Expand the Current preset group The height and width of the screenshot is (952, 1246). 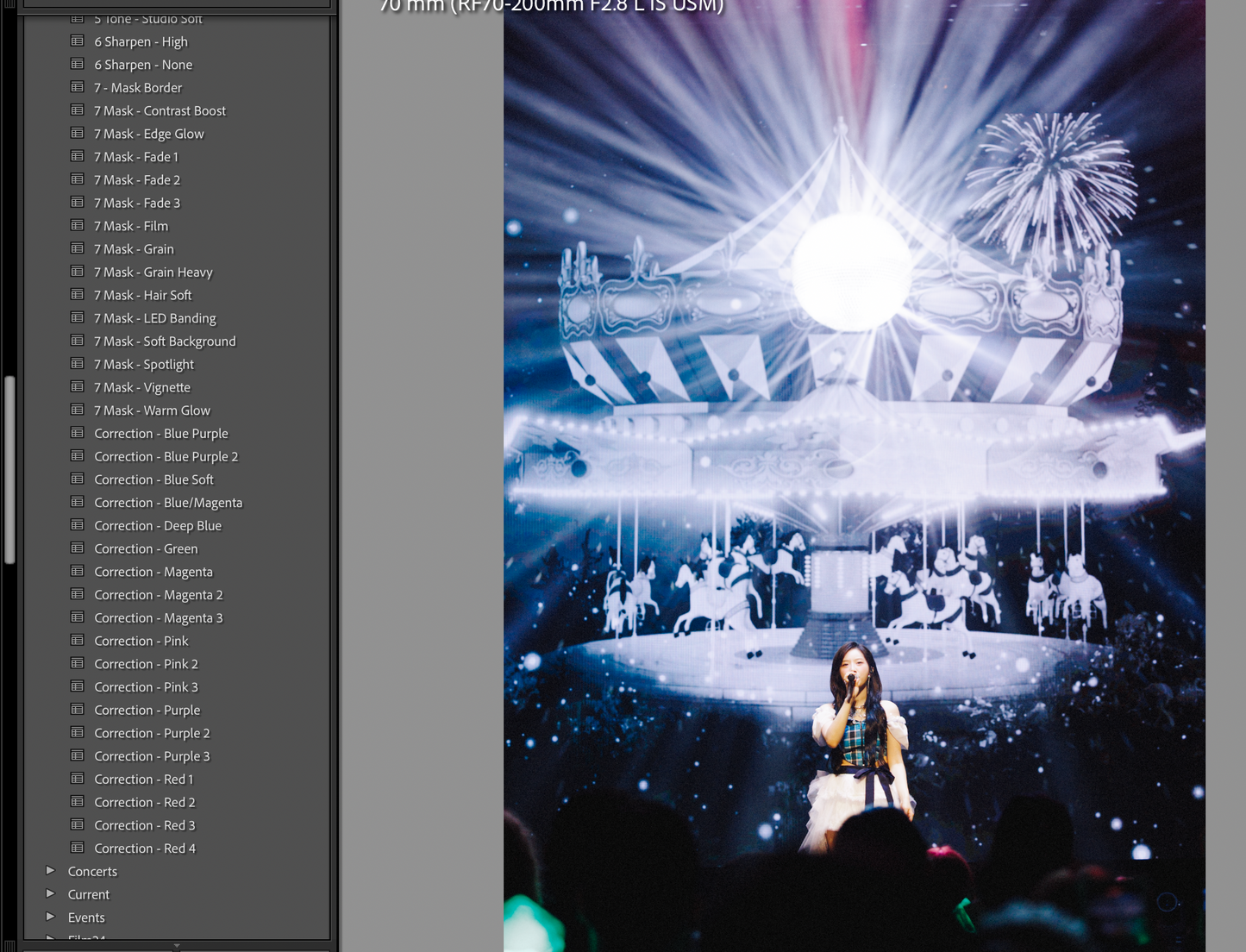(x=50, y=894)
